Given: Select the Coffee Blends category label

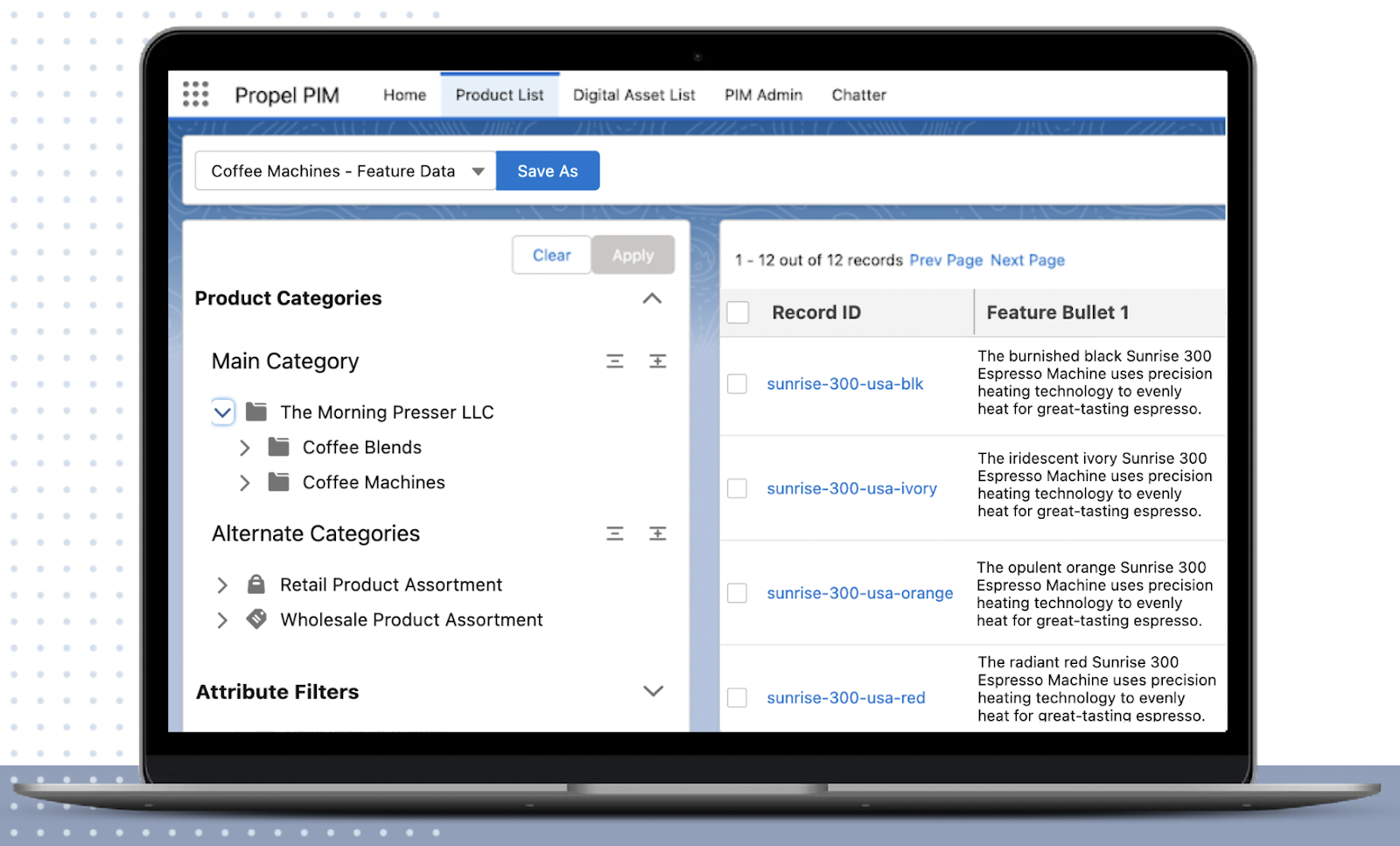Looking at the screenshot, I should pos(362,447).
